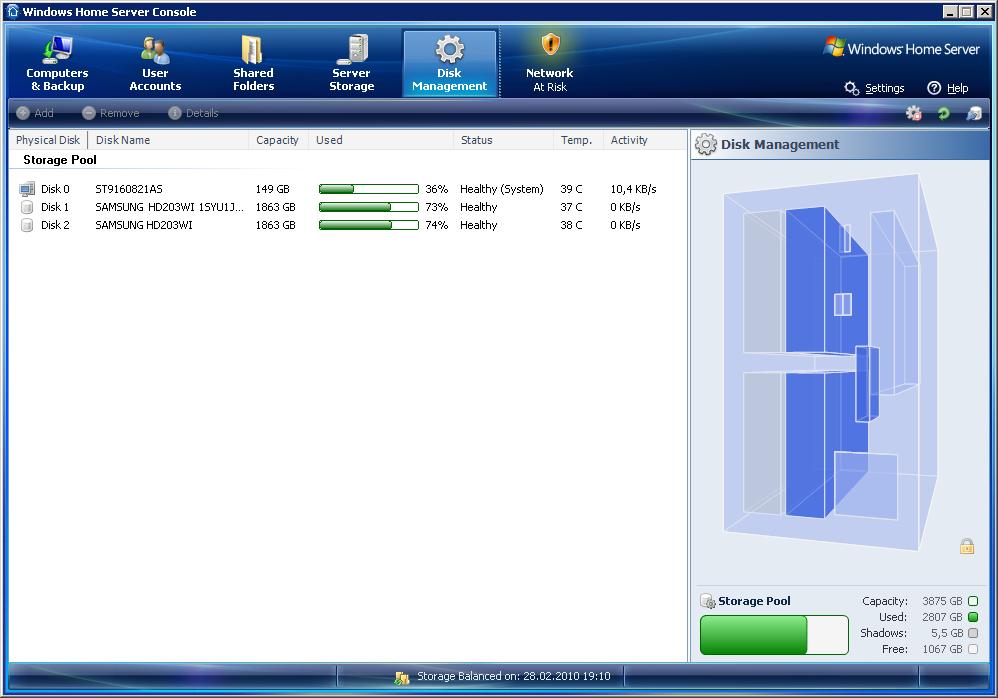
Task: Open the Settings dialog
Action: click(875, 88)
